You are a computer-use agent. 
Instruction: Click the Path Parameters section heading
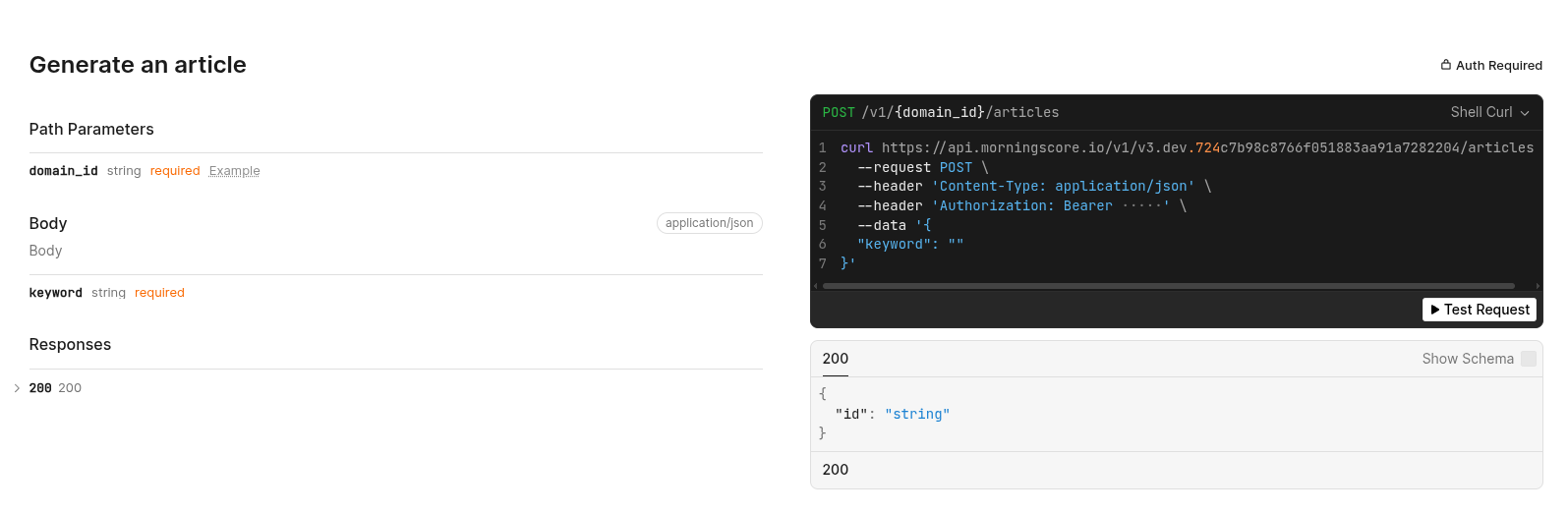click(x=91, y=129)
